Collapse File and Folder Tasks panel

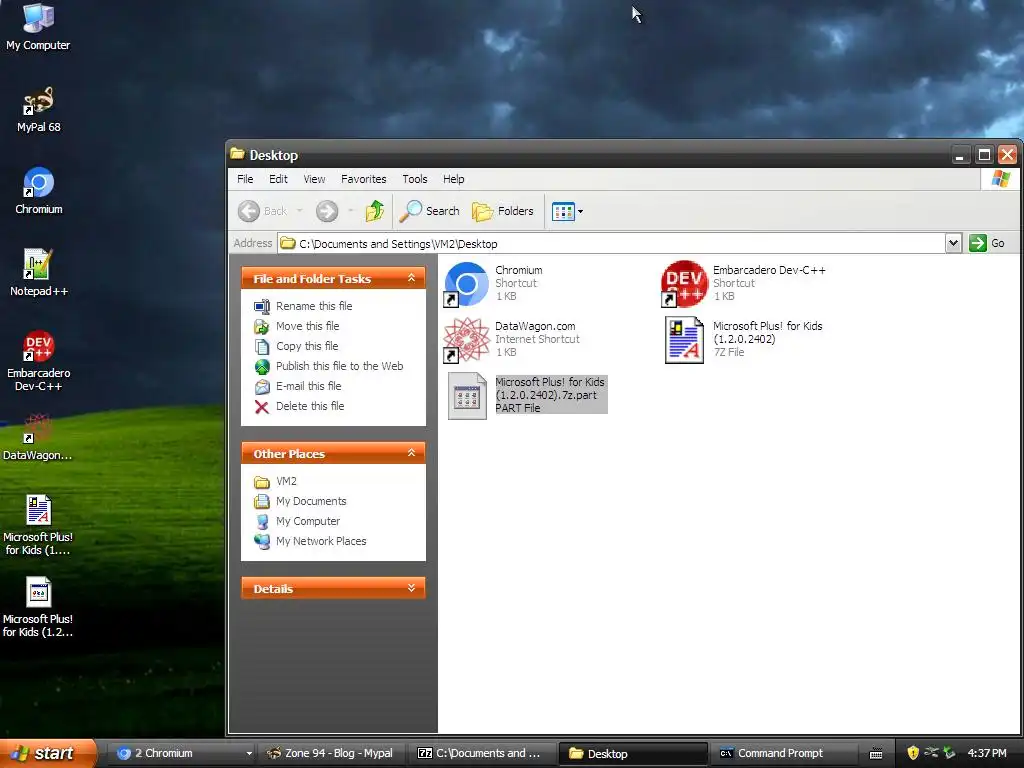(x=411, y=278)
